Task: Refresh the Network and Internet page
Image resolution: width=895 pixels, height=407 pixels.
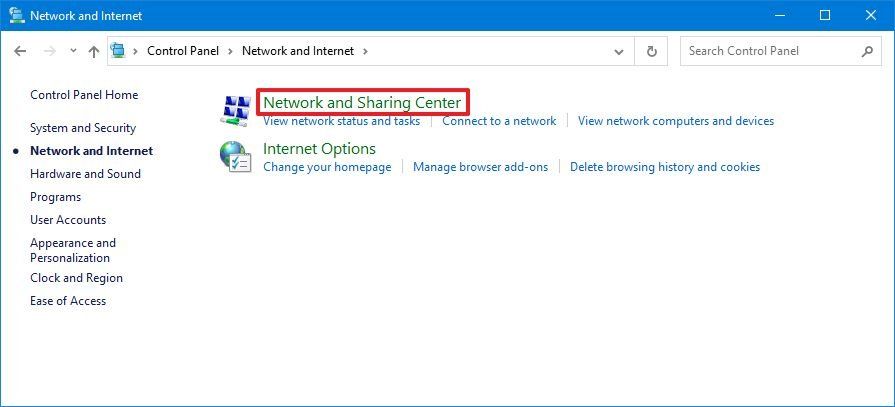Action: 651,51
